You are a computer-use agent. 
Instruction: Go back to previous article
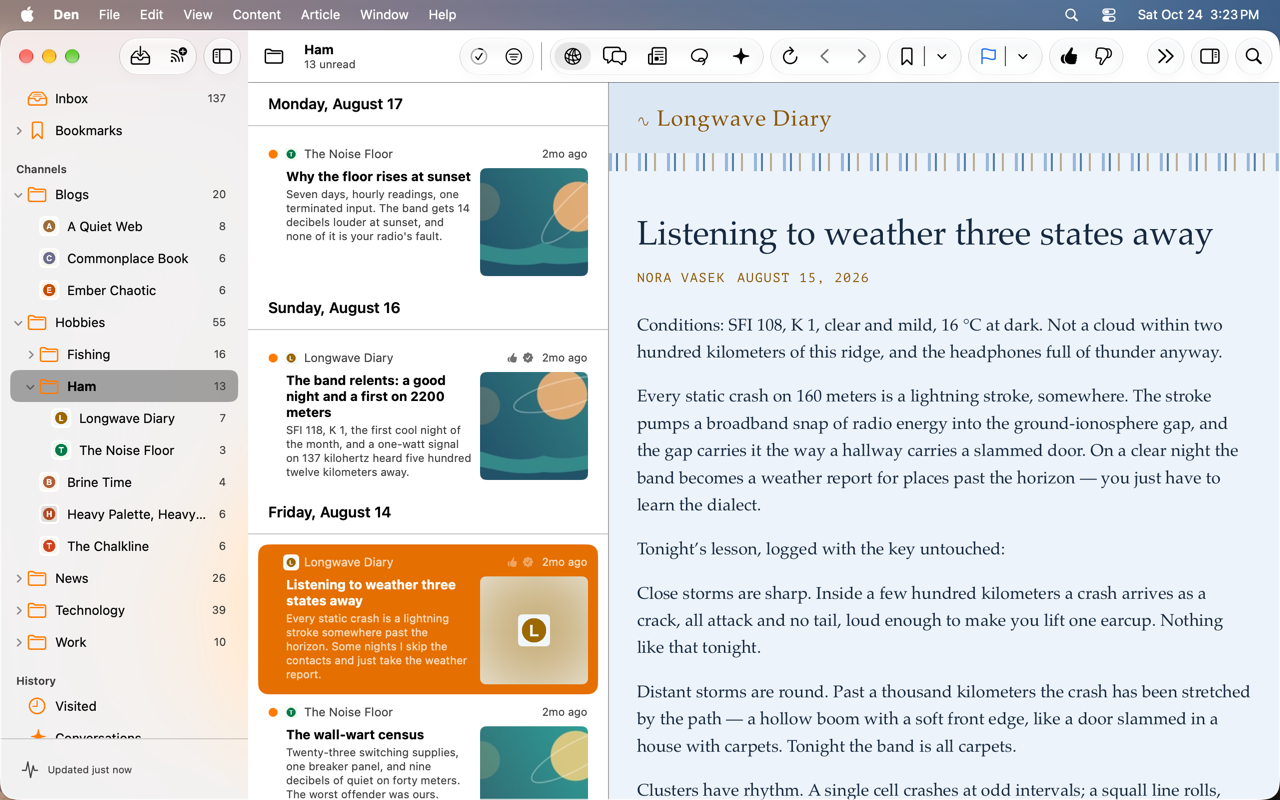click(825, 57)
